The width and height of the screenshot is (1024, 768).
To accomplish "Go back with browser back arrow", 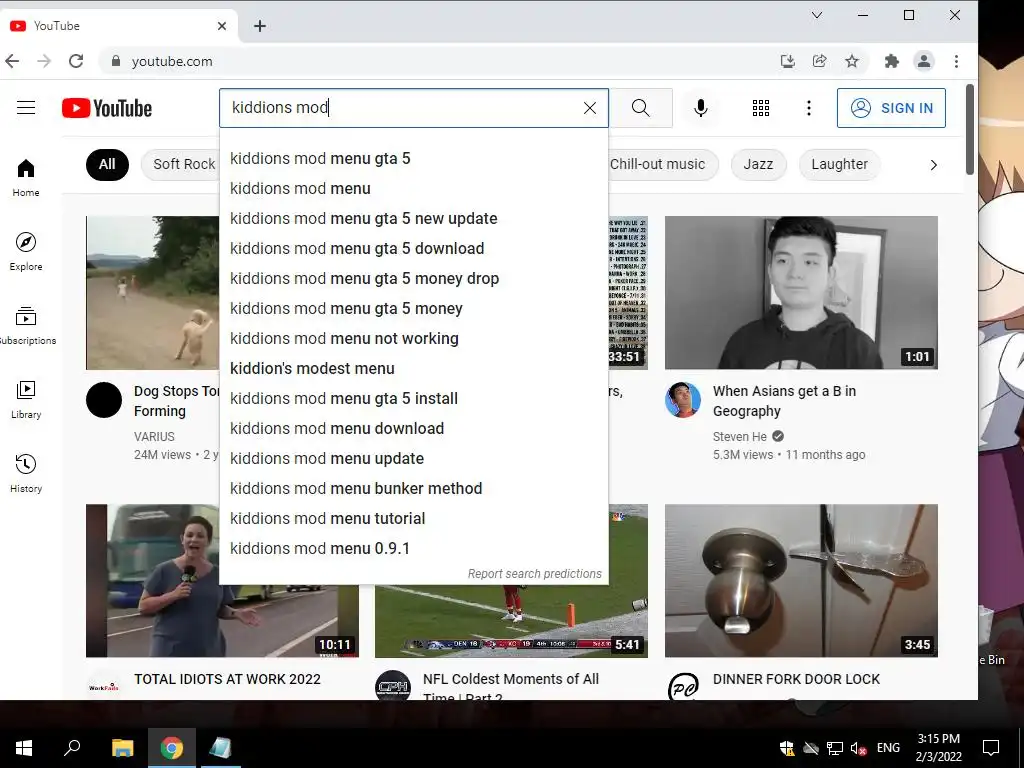I will (x=12, y=61).
